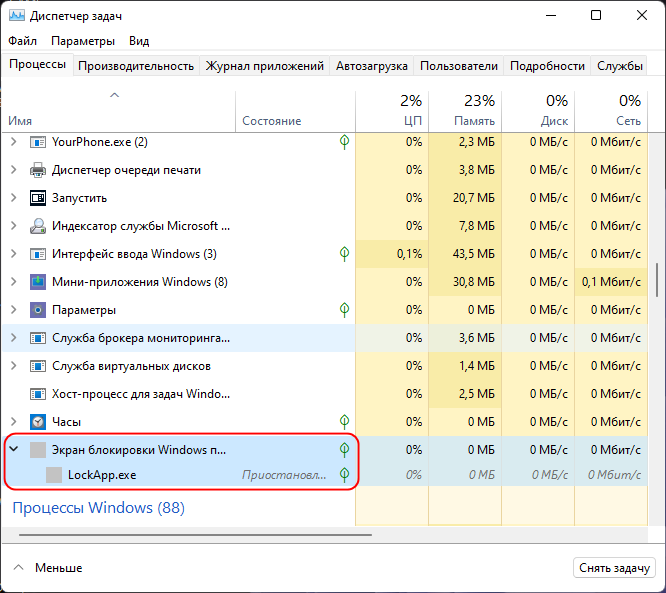Click the green leaf icon on Экран блокировки row

[x=344, y=449]
